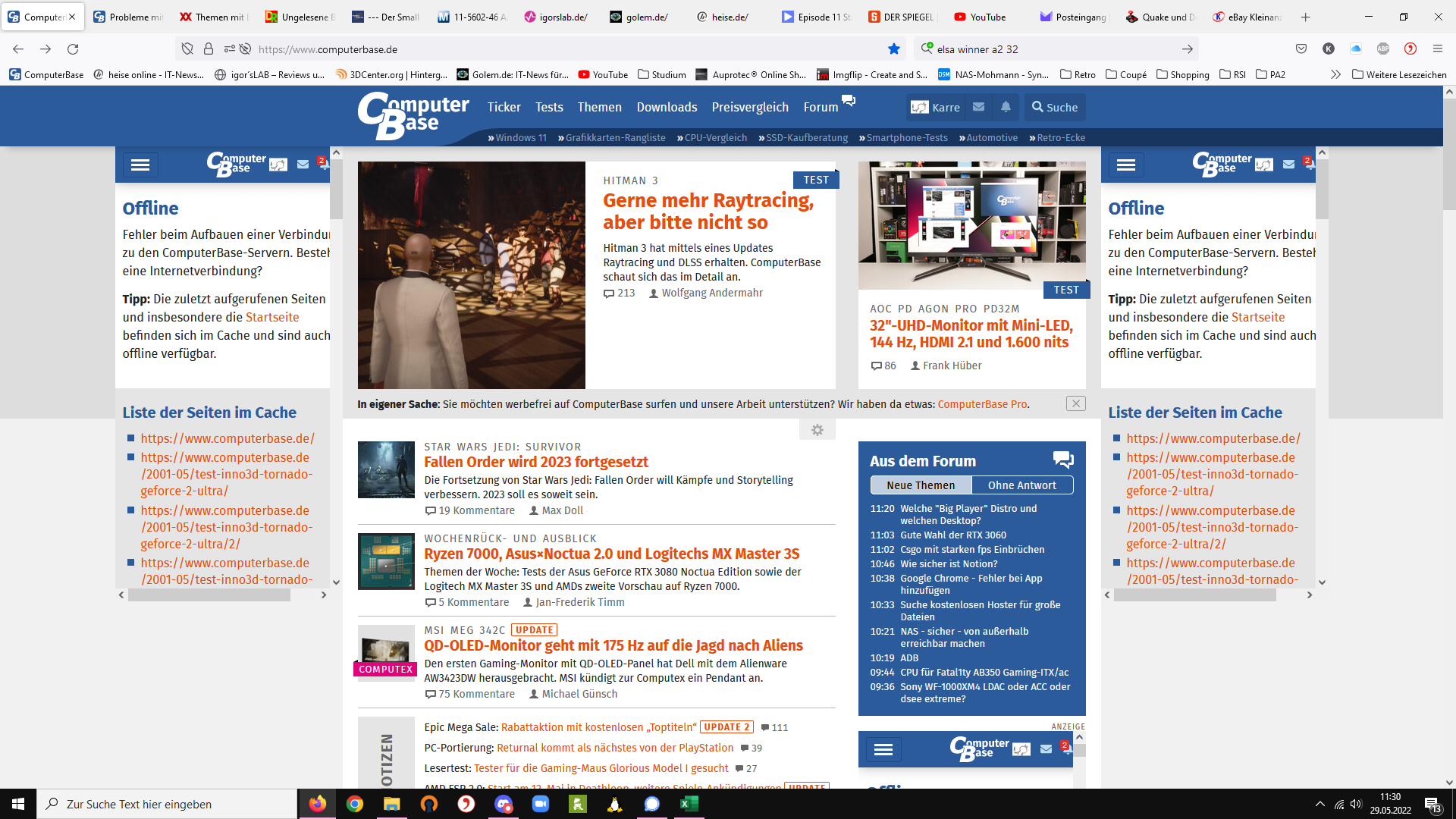Open hamburger menu in left offline panel
The image size is (1456, 819).
click(140, 165)
